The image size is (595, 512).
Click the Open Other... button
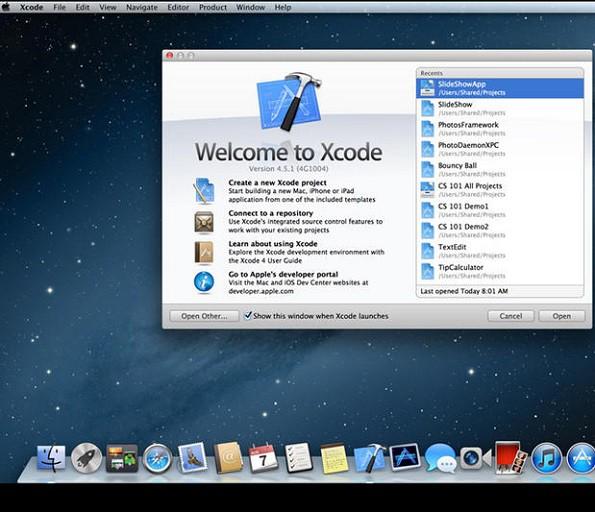(204, 316)
